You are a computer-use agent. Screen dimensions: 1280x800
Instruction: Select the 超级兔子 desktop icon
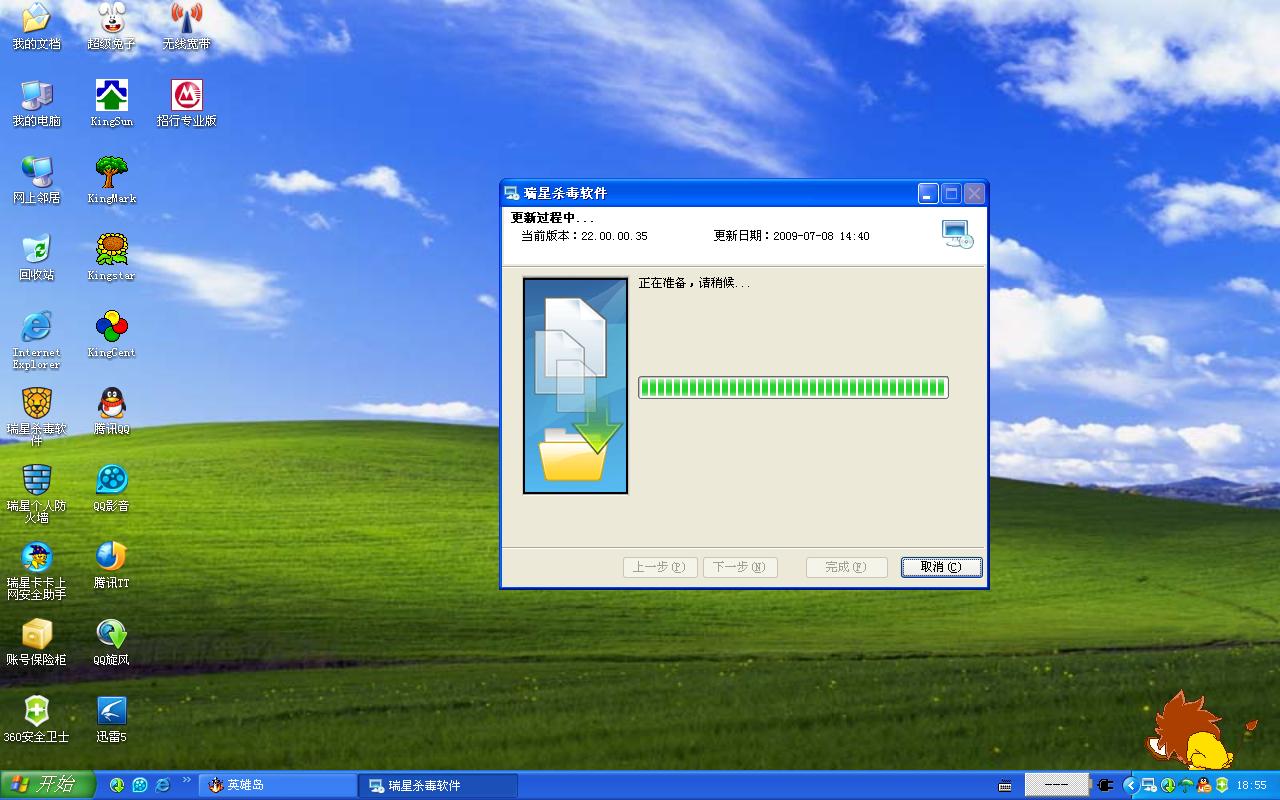click(x=111, y=27)
